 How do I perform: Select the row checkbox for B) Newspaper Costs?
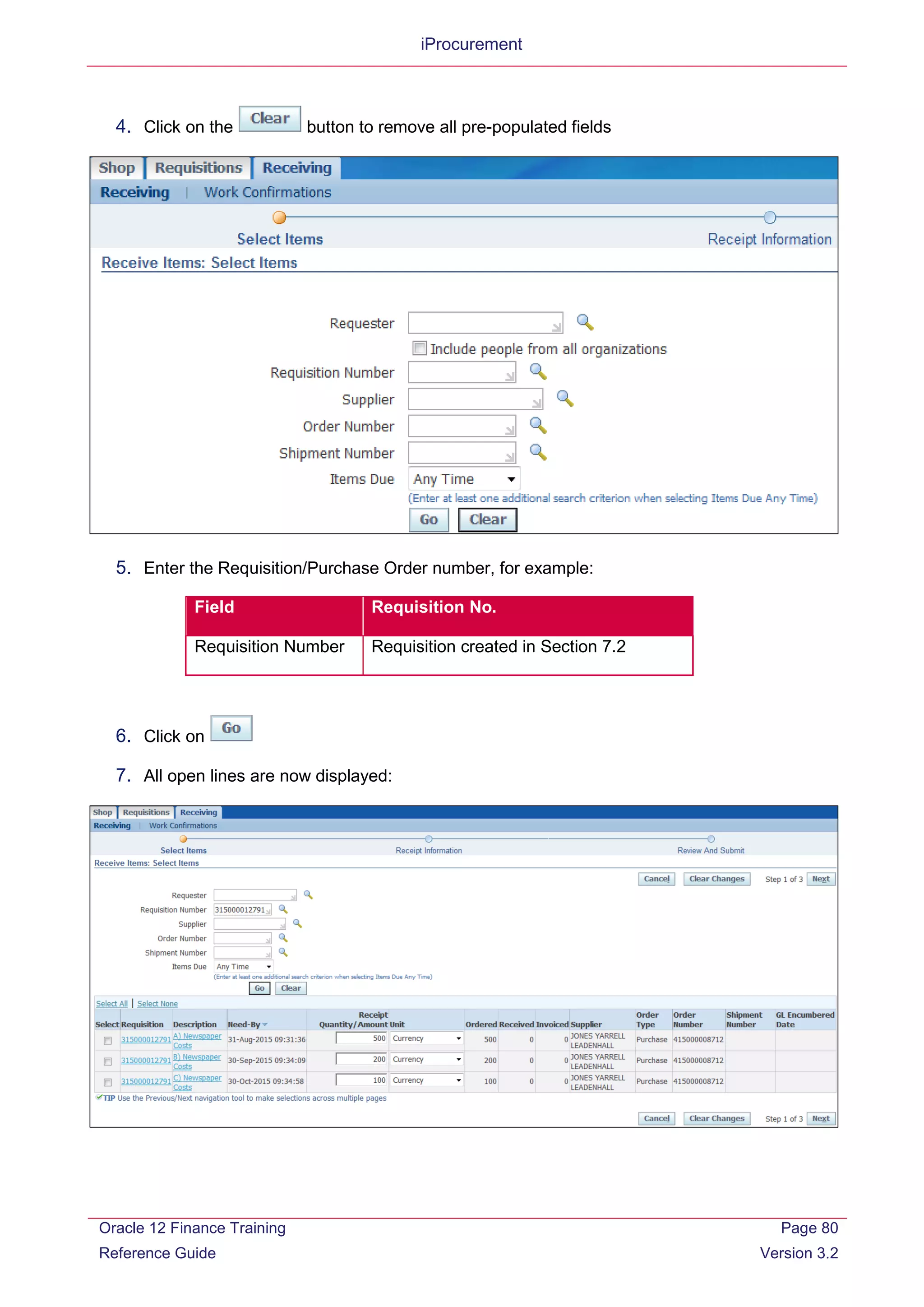coord(107,1061)
